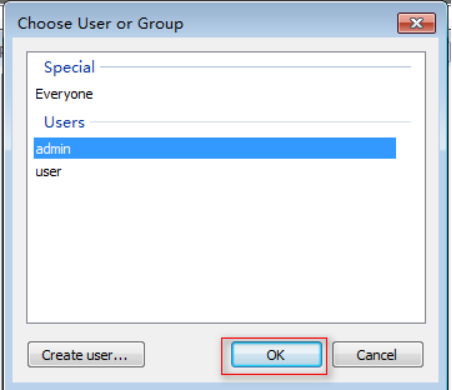Close the Choose User or Group dialog
Viewport: 452px width, 390px height.
(416, 23)
